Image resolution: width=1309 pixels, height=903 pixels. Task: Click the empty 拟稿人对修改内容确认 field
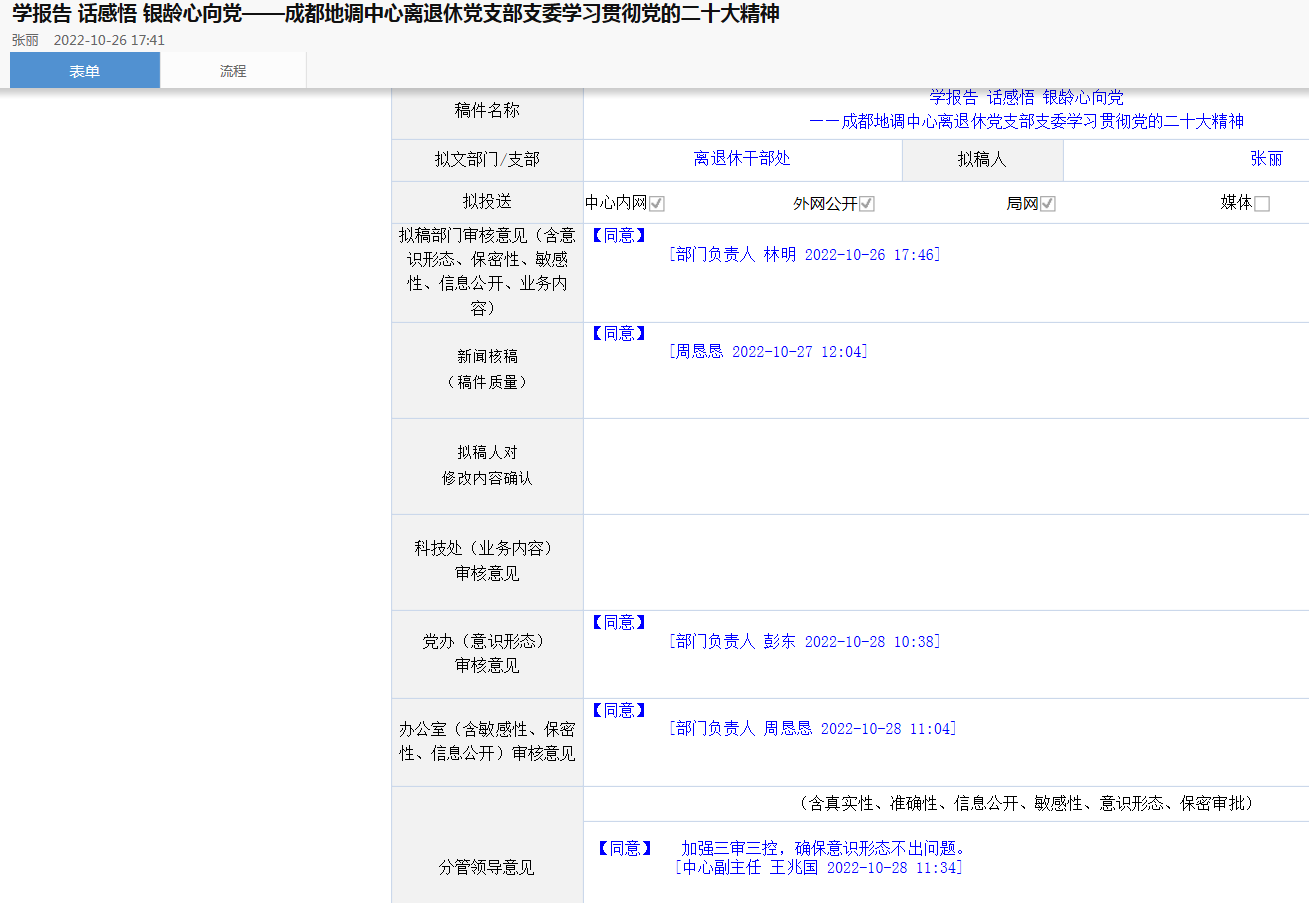(945, 466)
